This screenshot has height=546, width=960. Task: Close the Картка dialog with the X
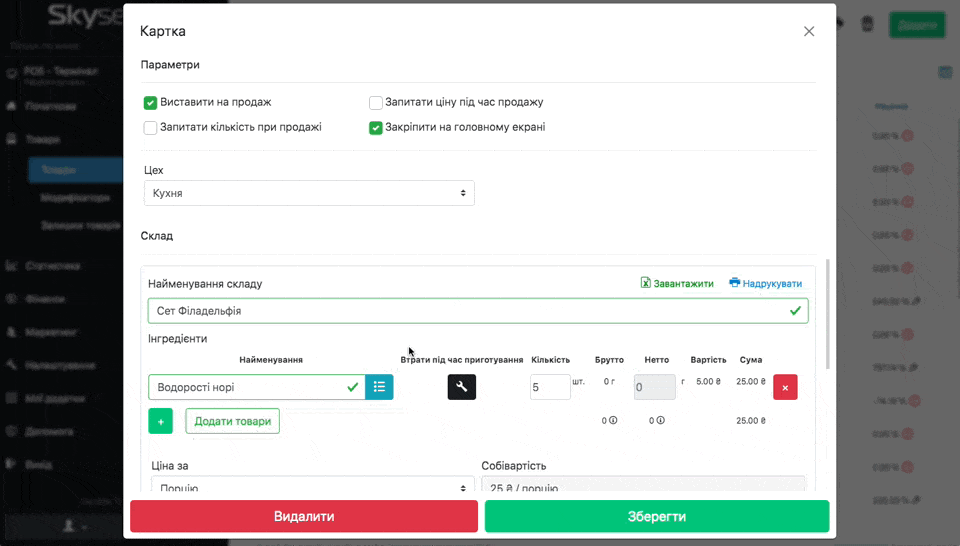click(809, 31)
